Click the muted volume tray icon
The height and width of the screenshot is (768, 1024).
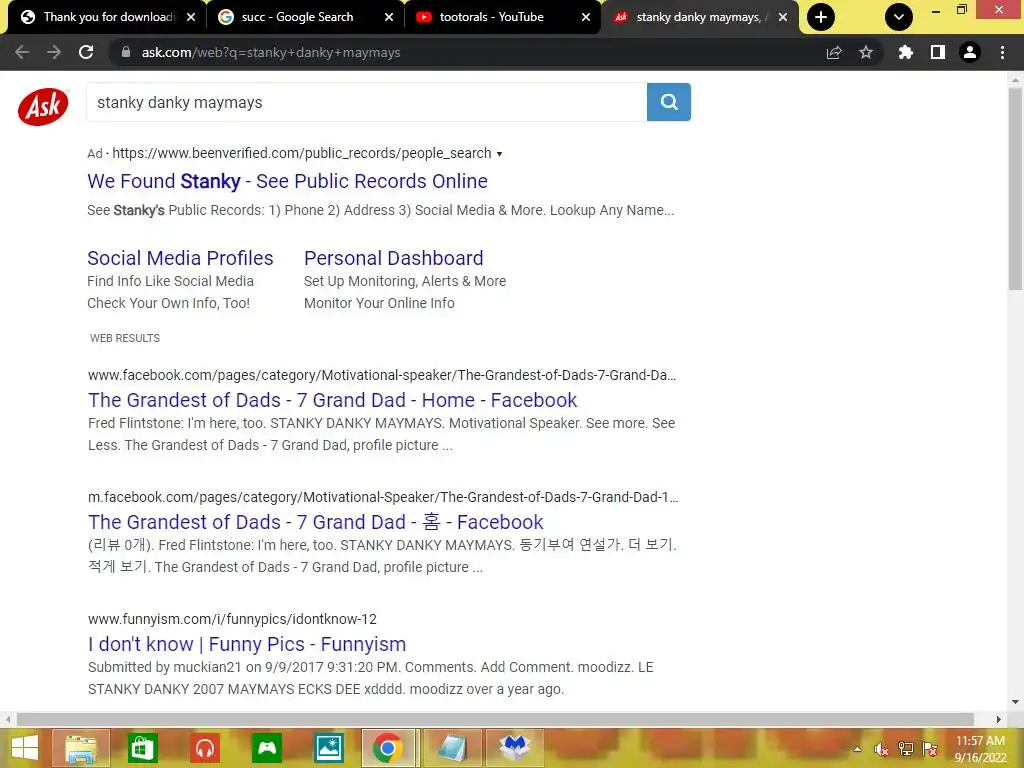(x=882, y=749)
